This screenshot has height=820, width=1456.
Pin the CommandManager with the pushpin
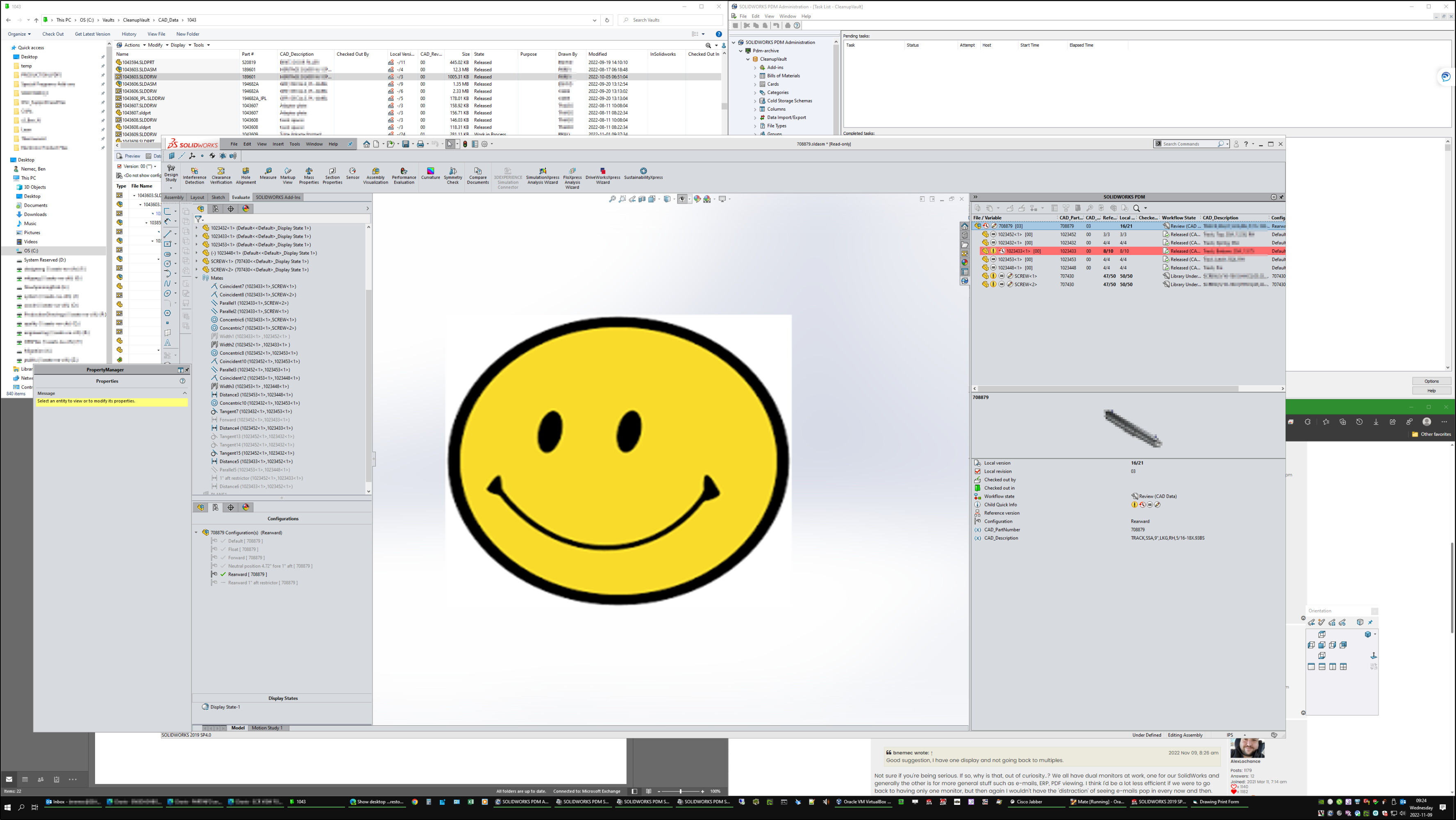click(351, 144)
